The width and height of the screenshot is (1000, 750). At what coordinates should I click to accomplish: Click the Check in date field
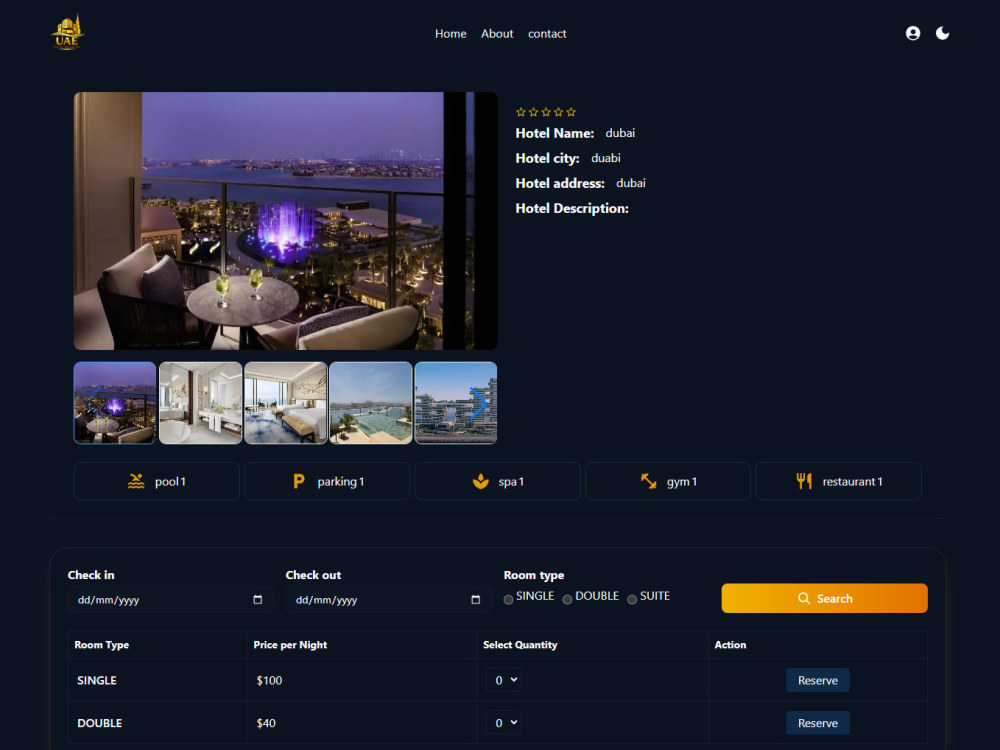tap(171, 599)
